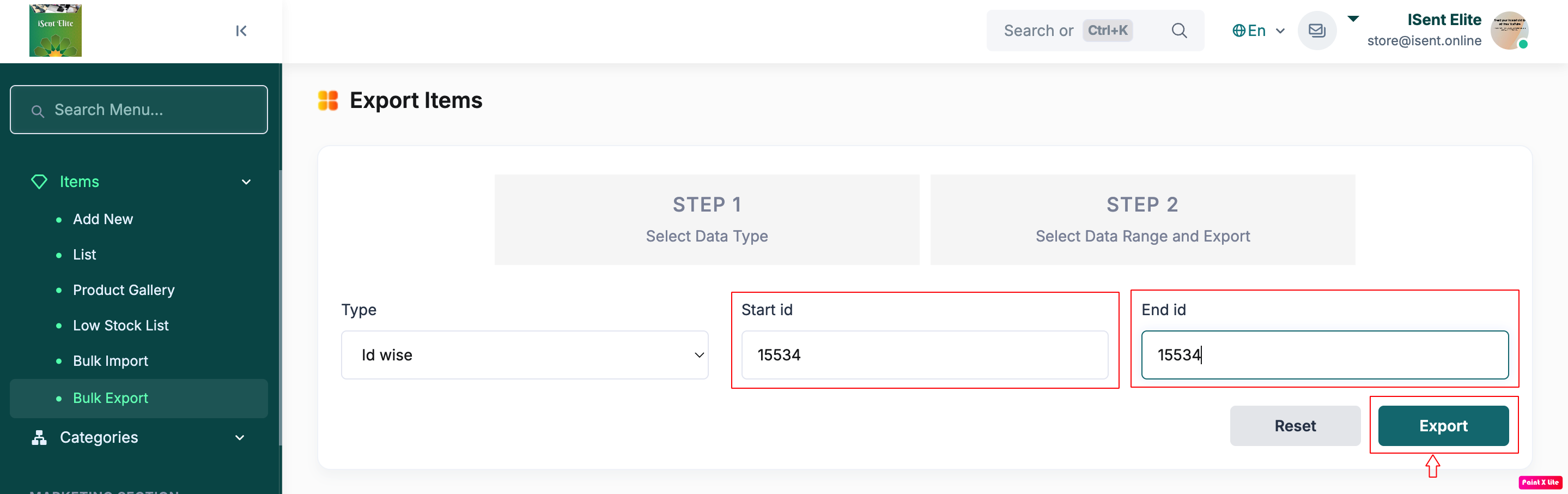Expand the Categories menu chevron
The height and width of the screenshot is (494, 1568).
click(240, 437)
